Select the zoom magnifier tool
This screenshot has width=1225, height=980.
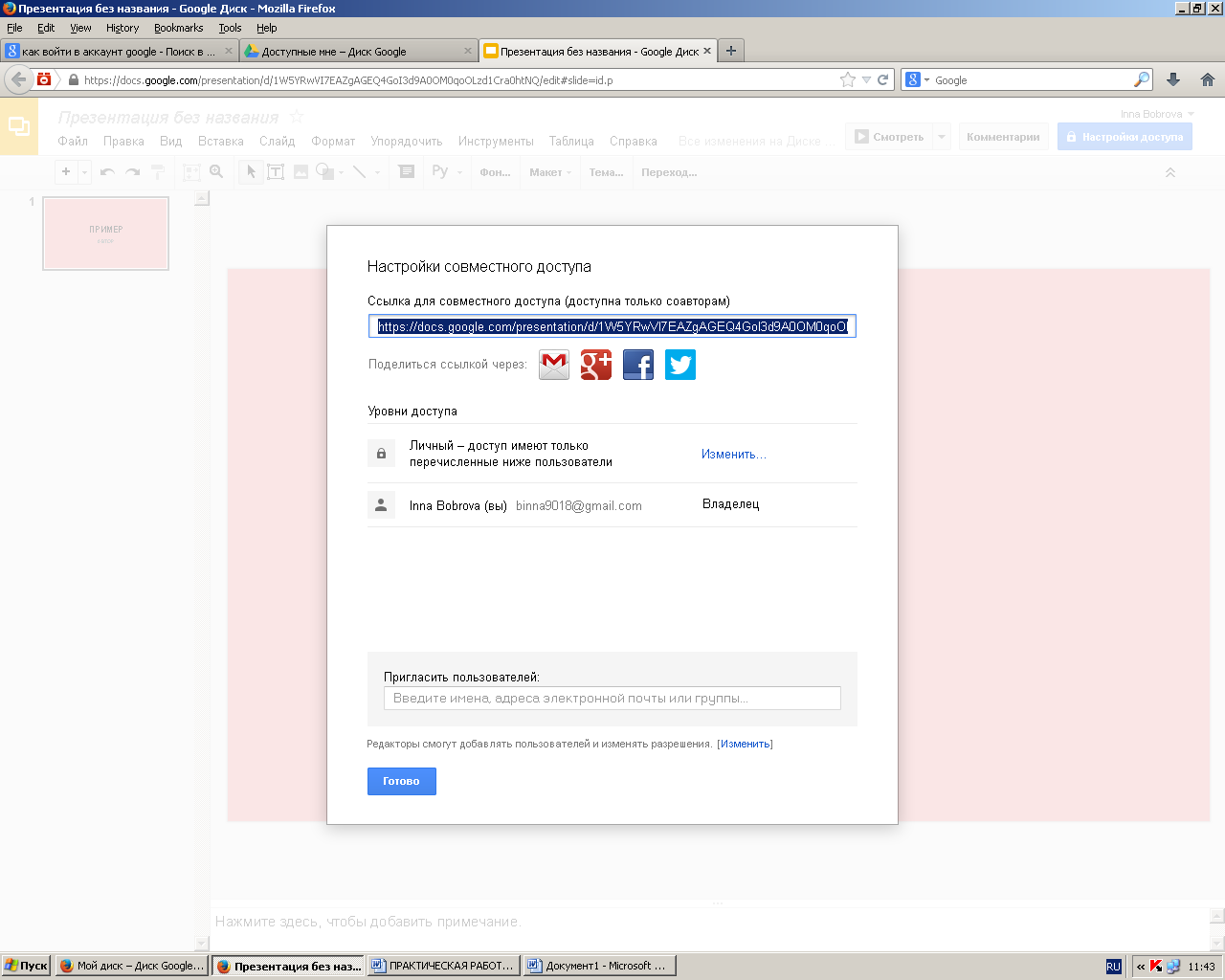[x=216, y=172]
